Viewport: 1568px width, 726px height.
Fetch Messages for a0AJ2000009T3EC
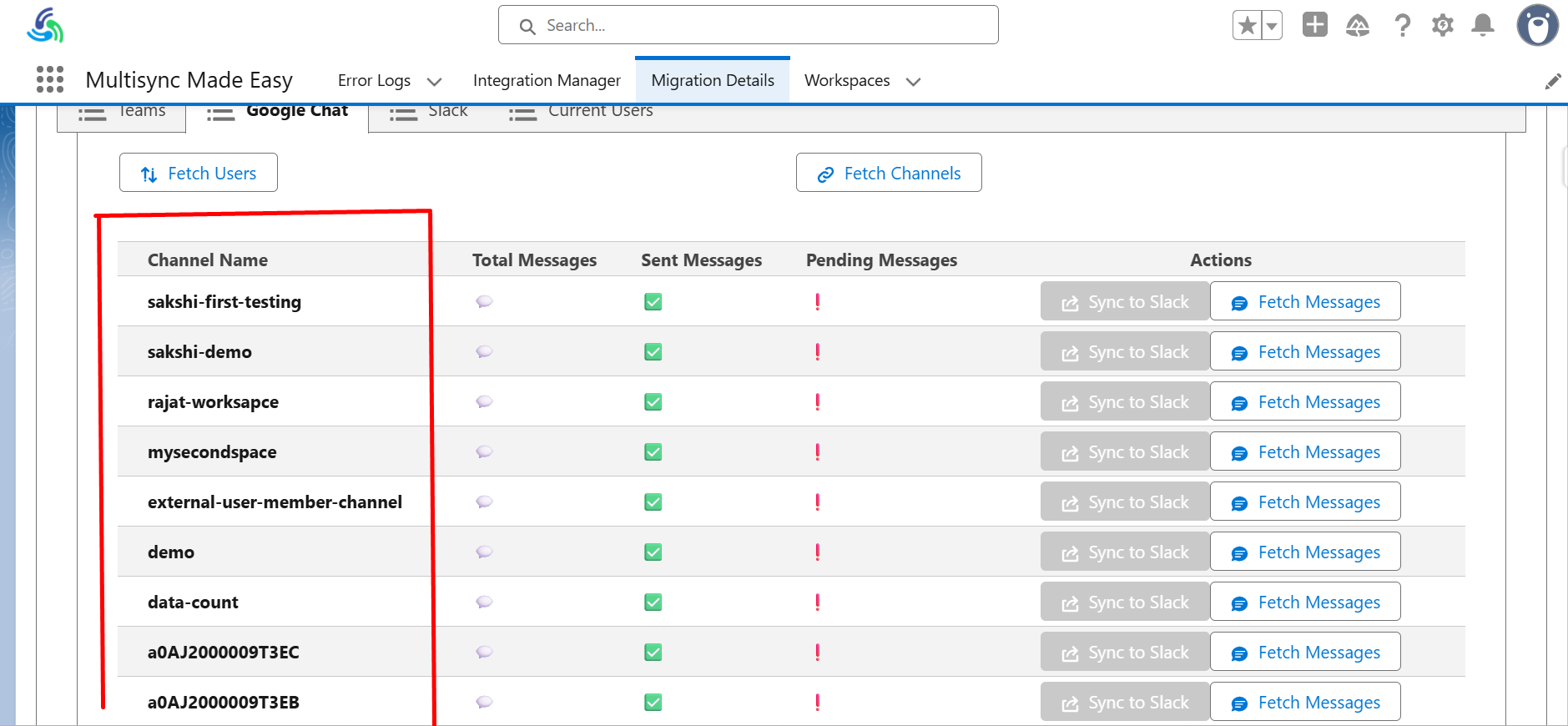(x=1305, y=652)
